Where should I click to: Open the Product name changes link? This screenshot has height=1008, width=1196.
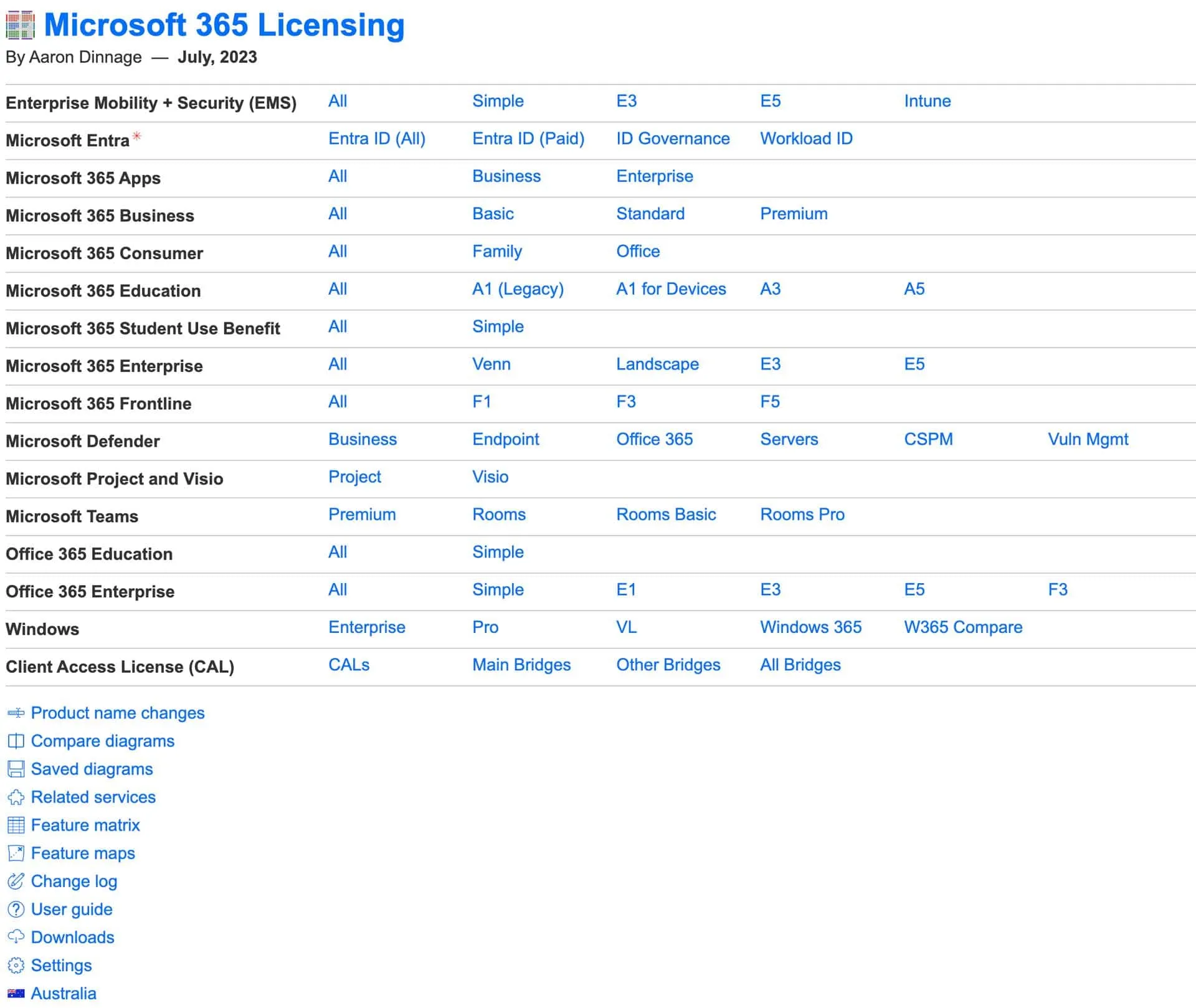click(x=117, y=713)
